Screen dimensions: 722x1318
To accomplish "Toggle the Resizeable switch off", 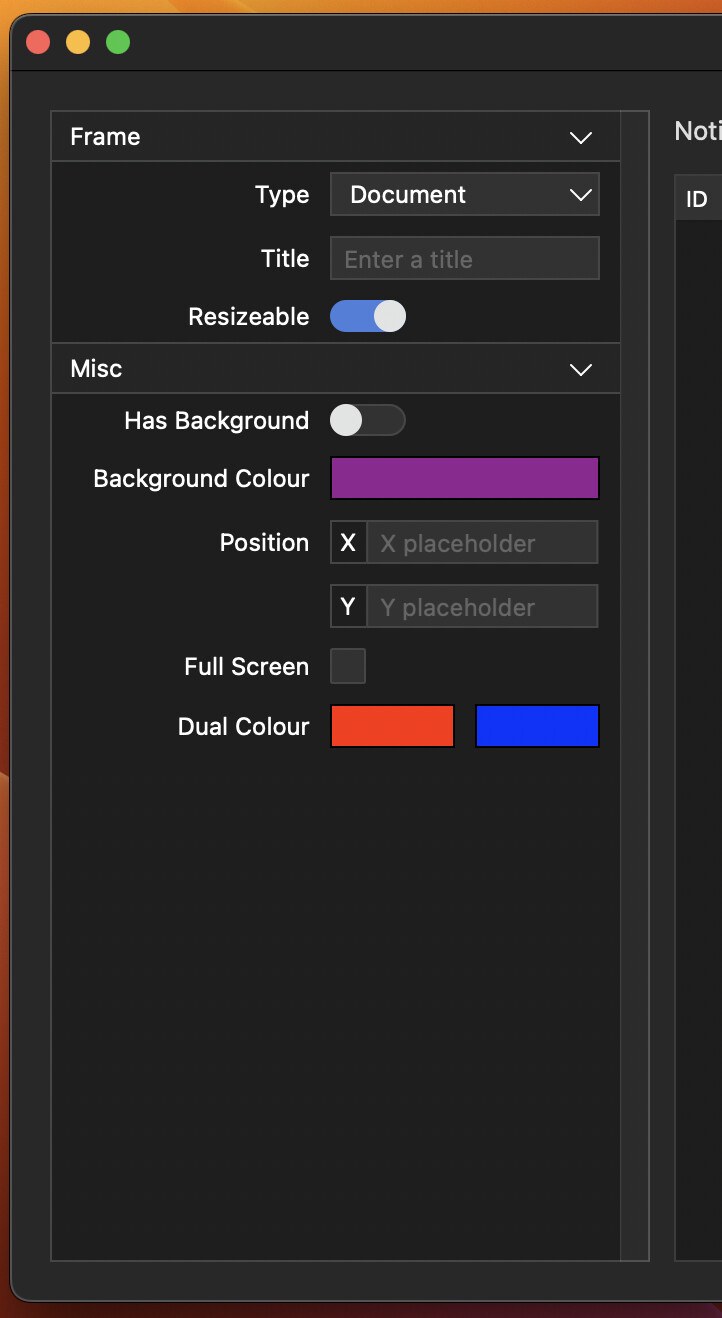I will click(368, 316).
